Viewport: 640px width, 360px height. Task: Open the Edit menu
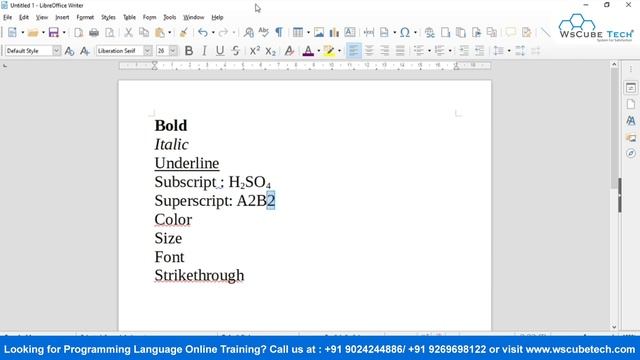coord(24,18)
